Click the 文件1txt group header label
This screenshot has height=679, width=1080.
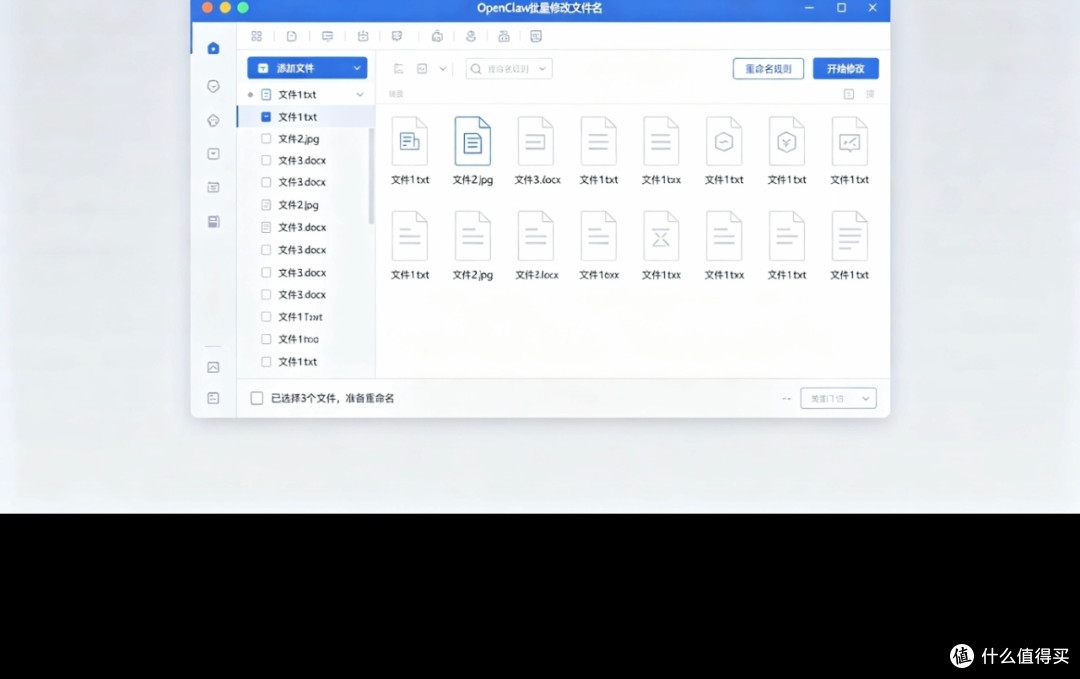(297, 94)
